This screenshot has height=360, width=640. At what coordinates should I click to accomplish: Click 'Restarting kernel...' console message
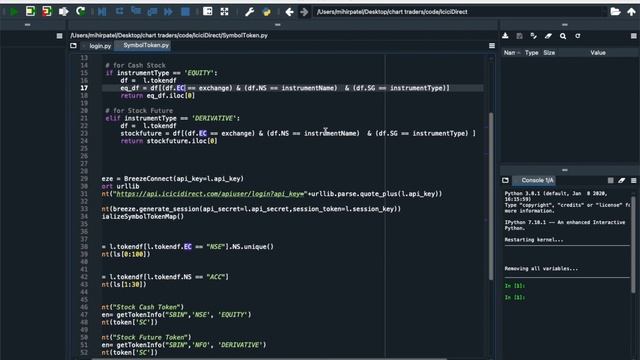click(x=534, y=240)
